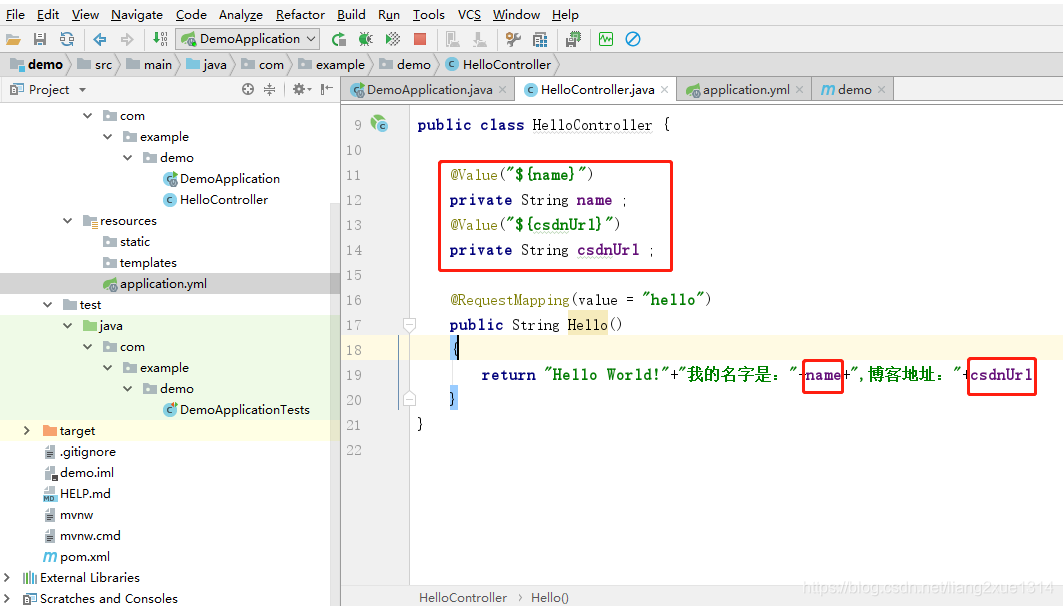Click the SDK chip toolbar icon
The width and height of the screenshot is (1063, 606).
[x=574, y=39]
